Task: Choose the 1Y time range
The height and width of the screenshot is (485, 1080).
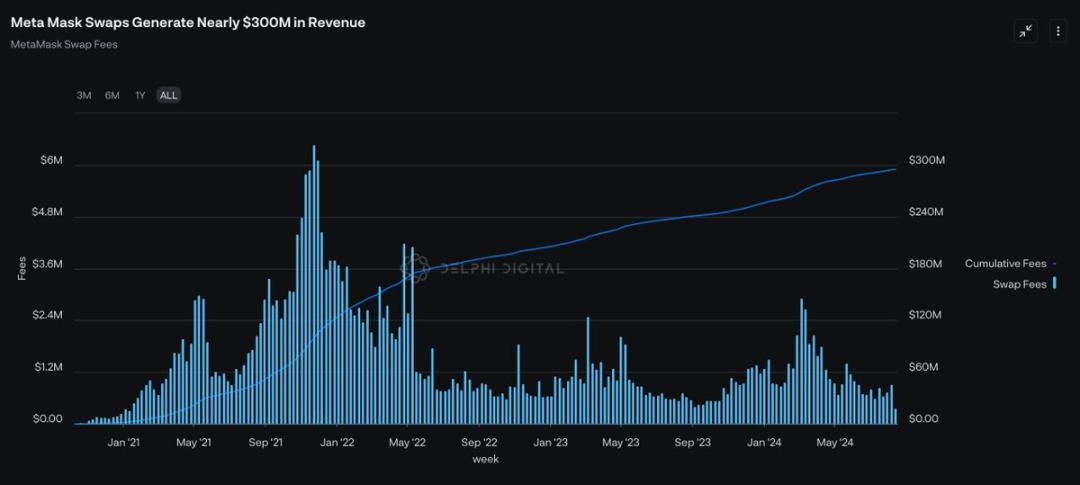Action: 140,95
